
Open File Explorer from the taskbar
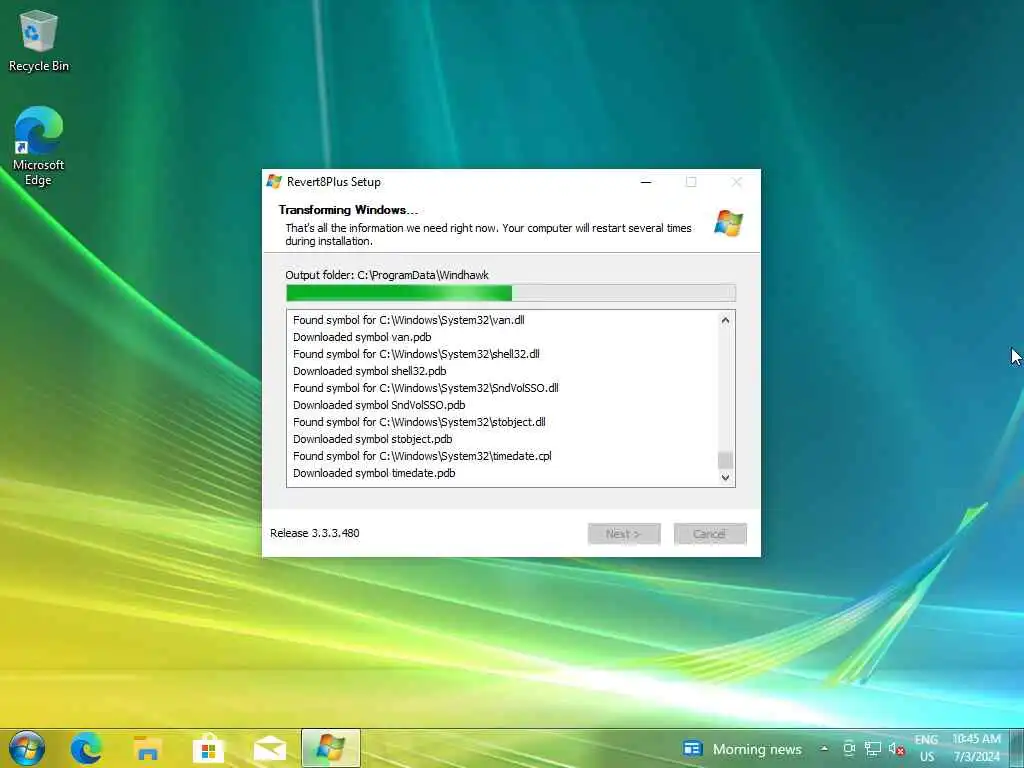click(148, 748)
